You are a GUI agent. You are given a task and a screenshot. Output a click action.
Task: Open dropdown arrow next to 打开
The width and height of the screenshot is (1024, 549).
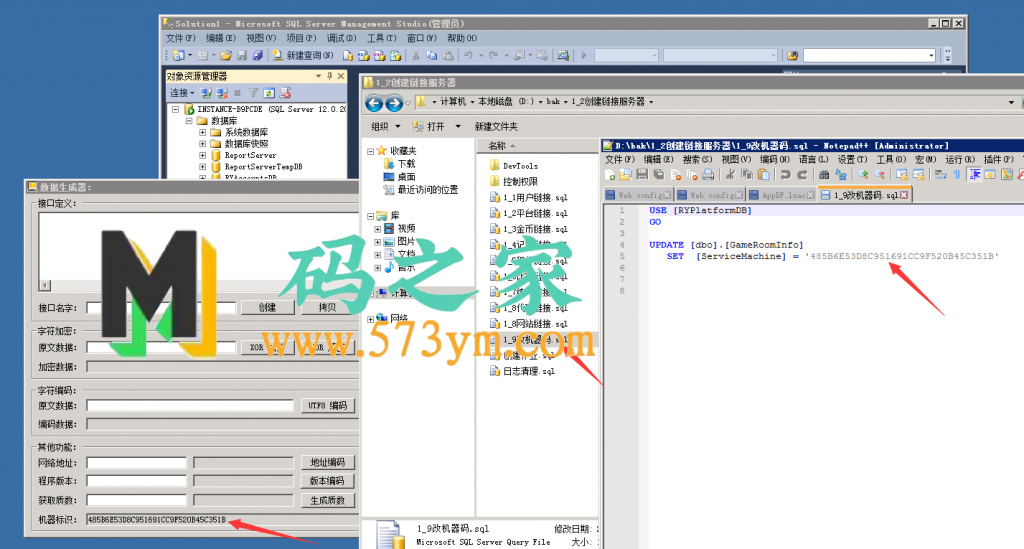[458, 126]
